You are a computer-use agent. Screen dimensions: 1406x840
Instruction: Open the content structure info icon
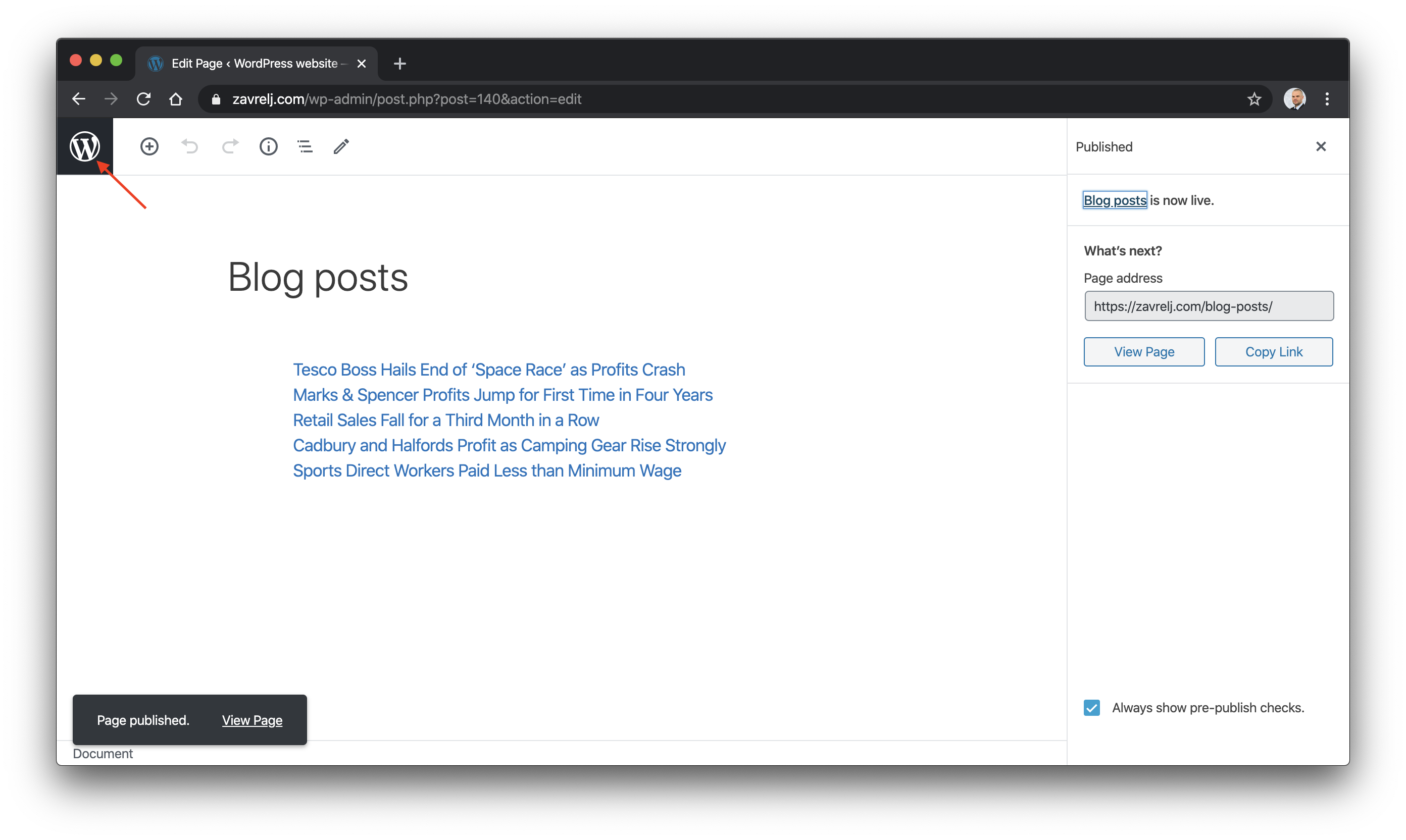(268, 146)
